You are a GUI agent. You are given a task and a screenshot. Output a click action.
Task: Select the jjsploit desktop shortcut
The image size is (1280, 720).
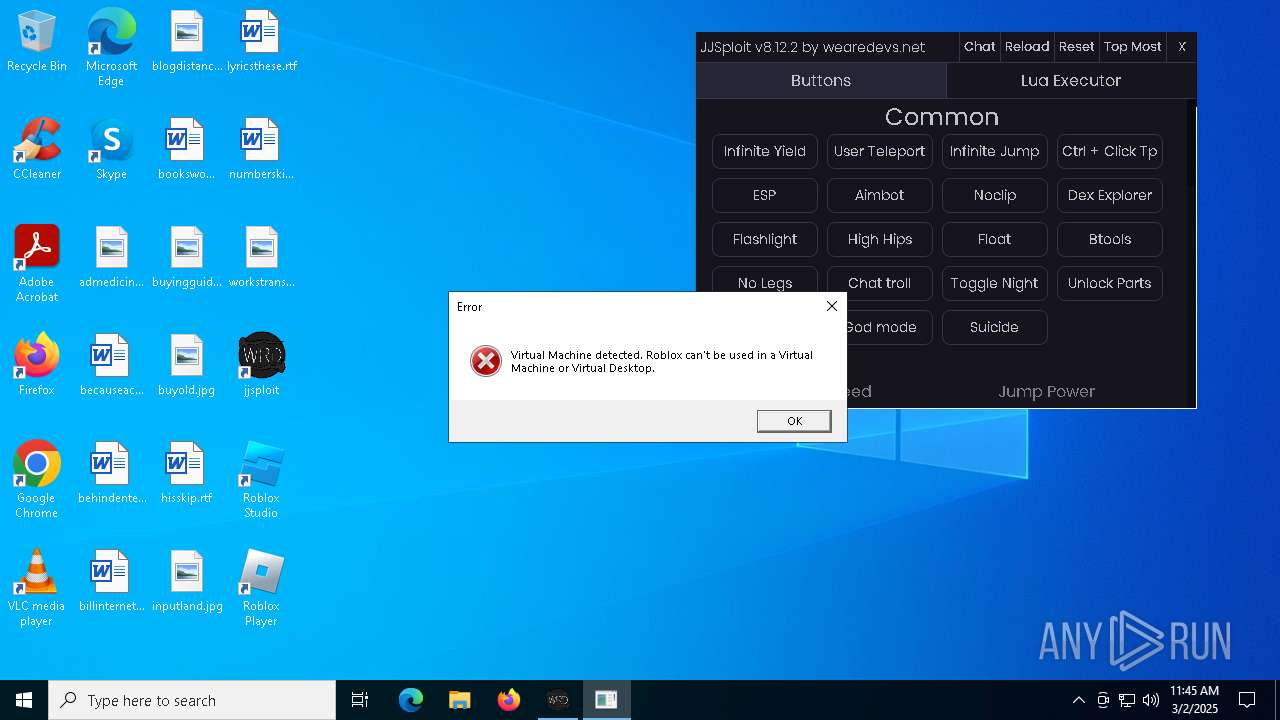[x=261, y=365]
